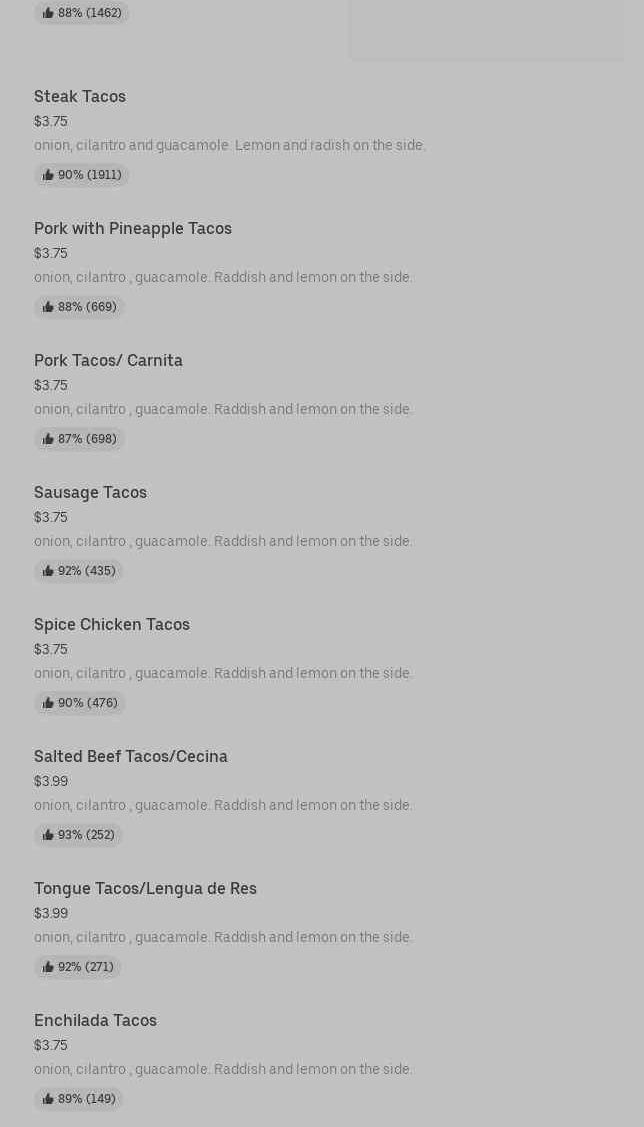Select the Salted Beef Tacos/Cecina title

(131, 756)
